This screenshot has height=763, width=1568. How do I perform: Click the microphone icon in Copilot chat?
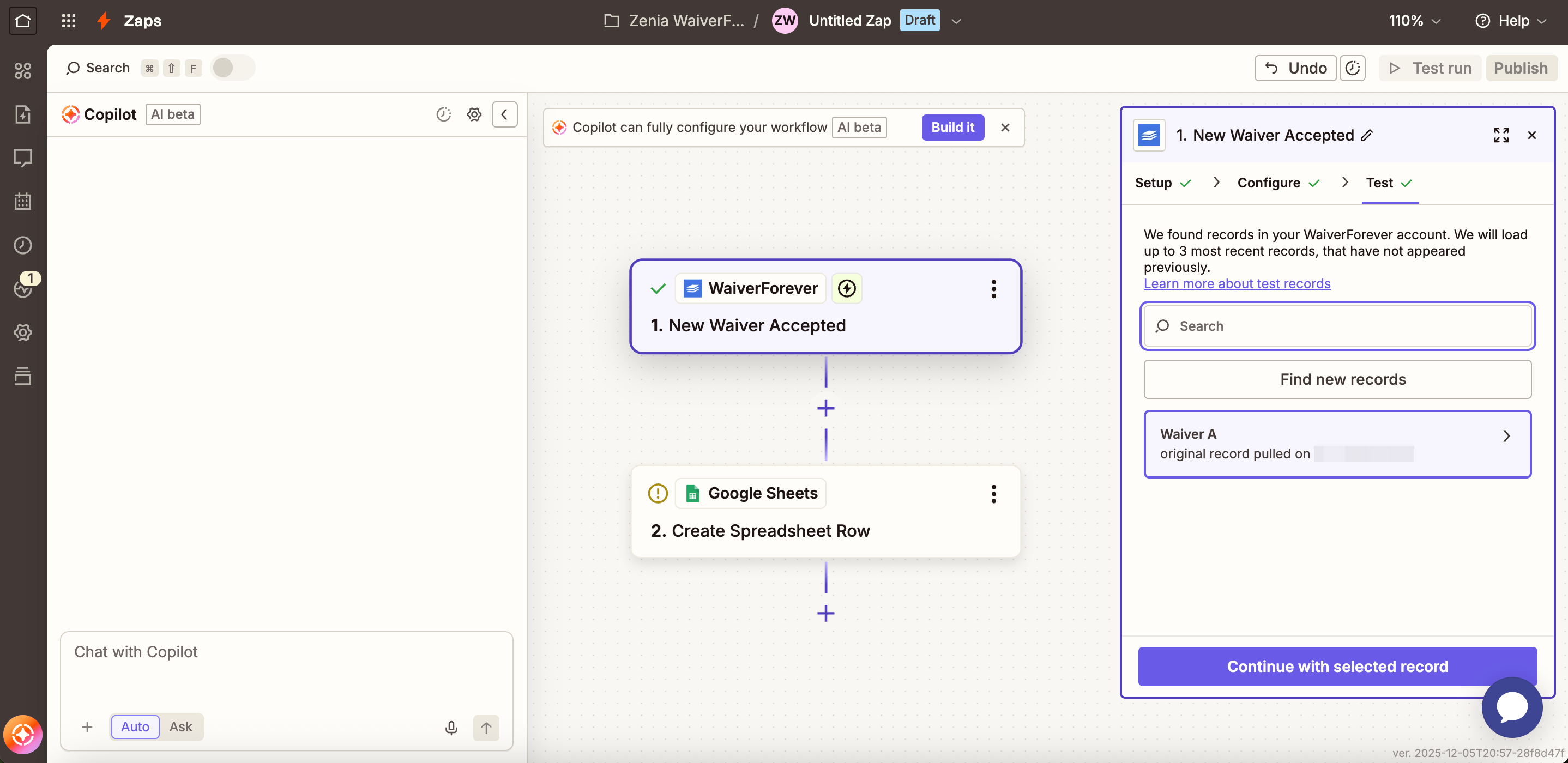click(x=451, y=727)
